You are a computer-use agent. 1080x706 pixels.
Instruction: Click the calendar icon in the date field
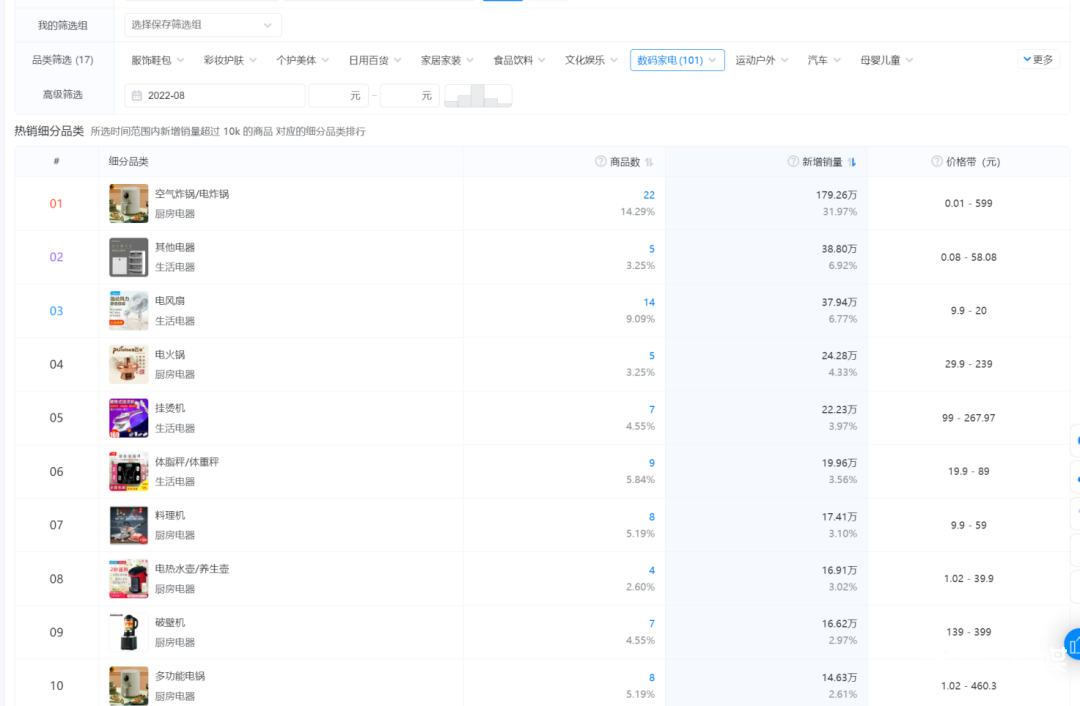pos(137,96)
